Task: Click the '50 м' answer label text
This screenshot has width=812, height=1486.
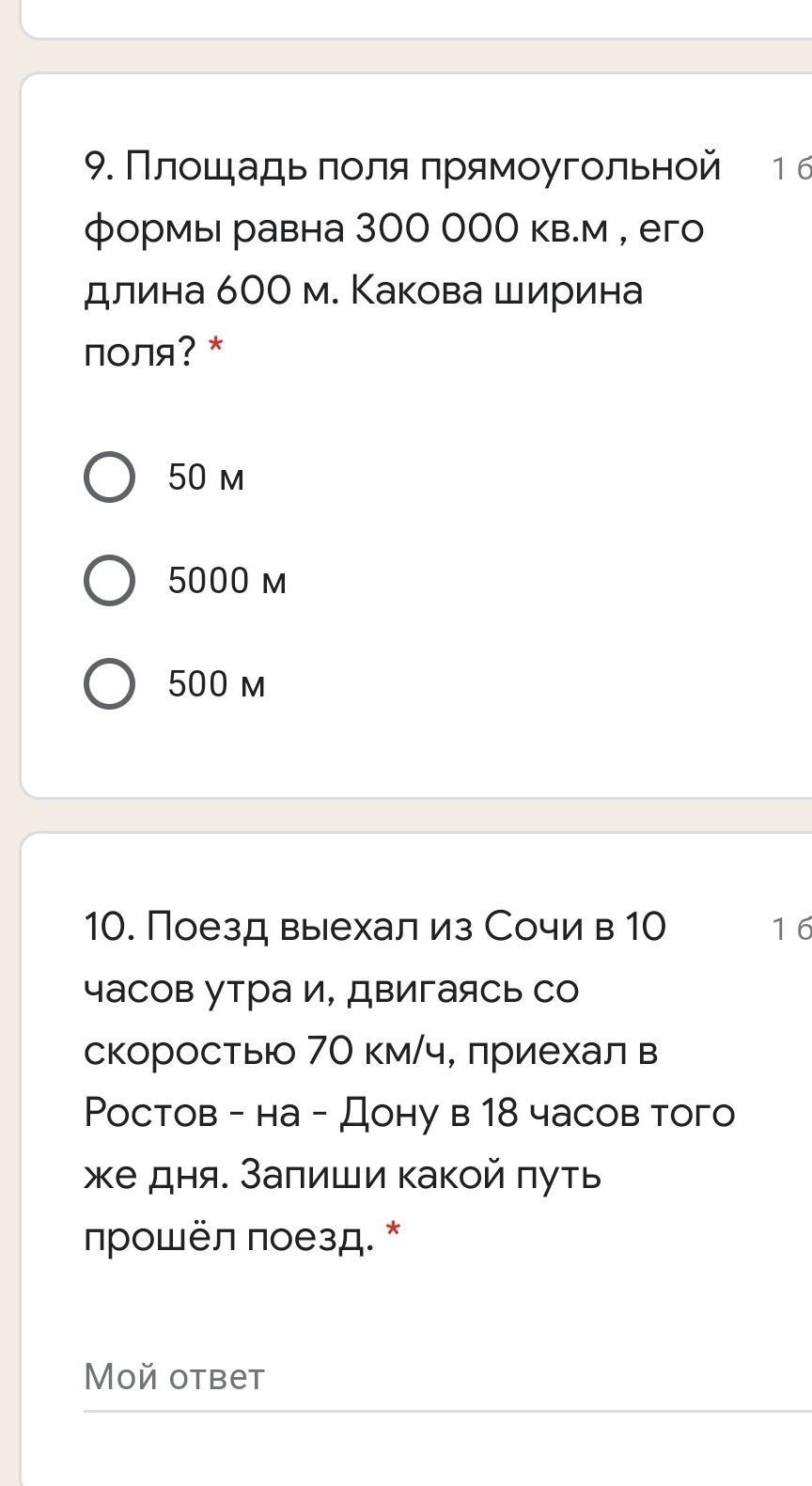Action: click(206, 477)
